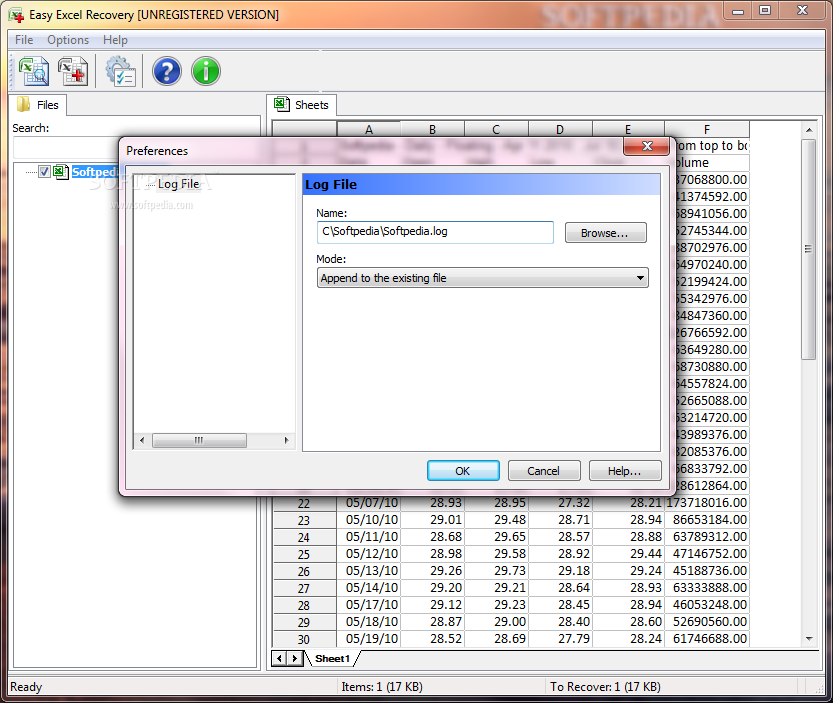Open the Preferences checklist gear toolbar icon

coord(121,71)
